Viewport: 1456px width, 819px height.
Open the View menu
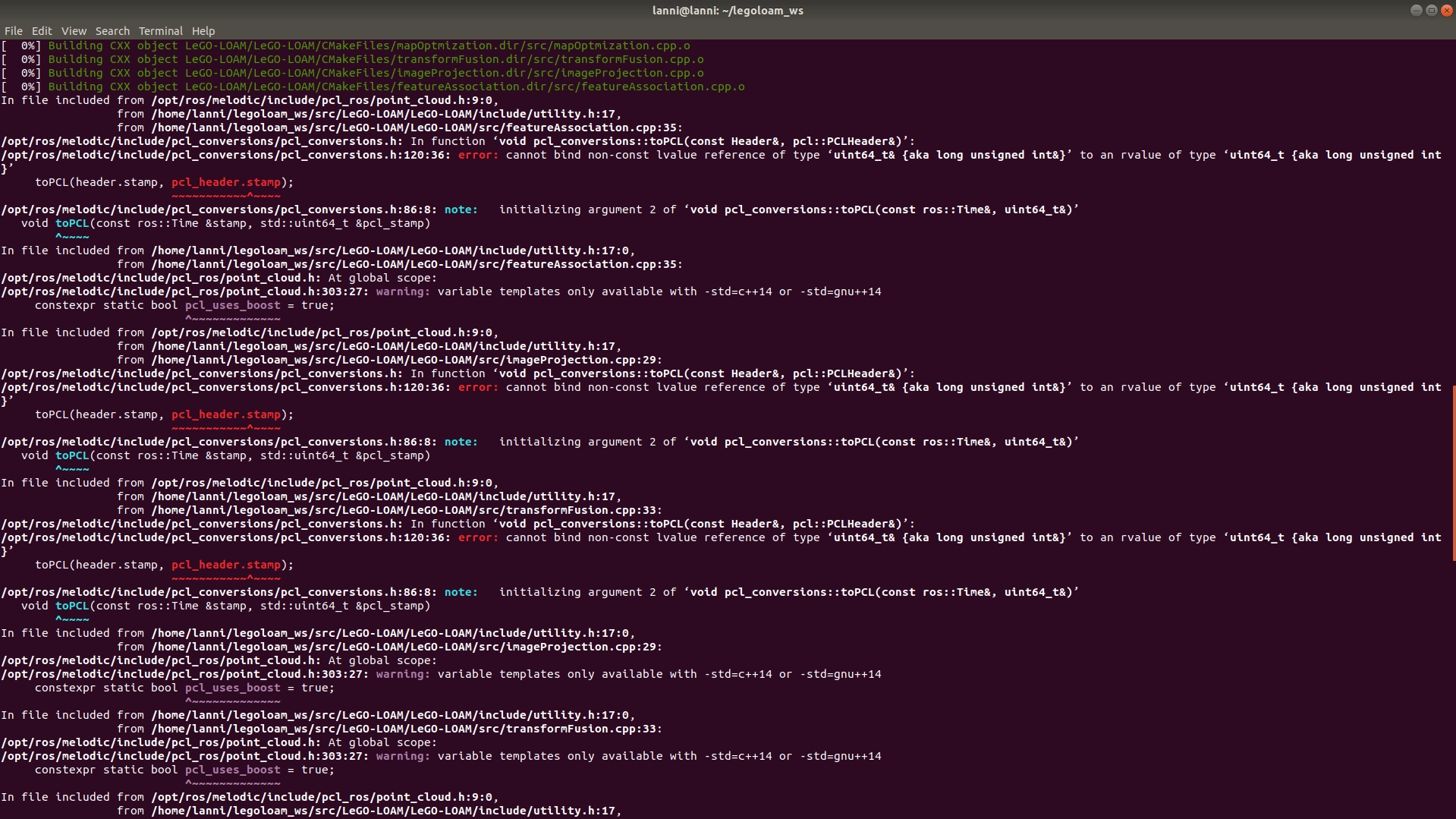[x=74, y=31]
